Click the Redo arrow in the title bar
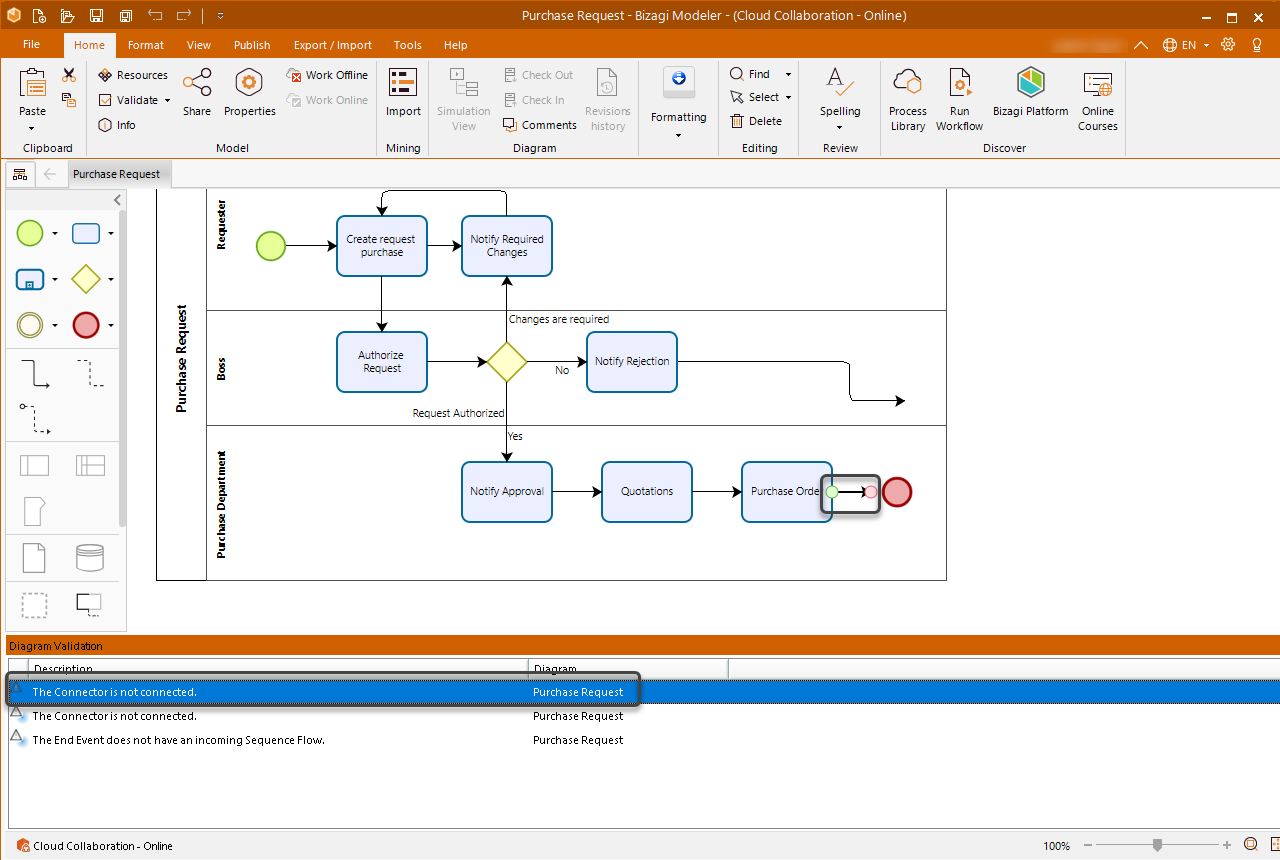1280x860 pixels. [x=184, y=15]
